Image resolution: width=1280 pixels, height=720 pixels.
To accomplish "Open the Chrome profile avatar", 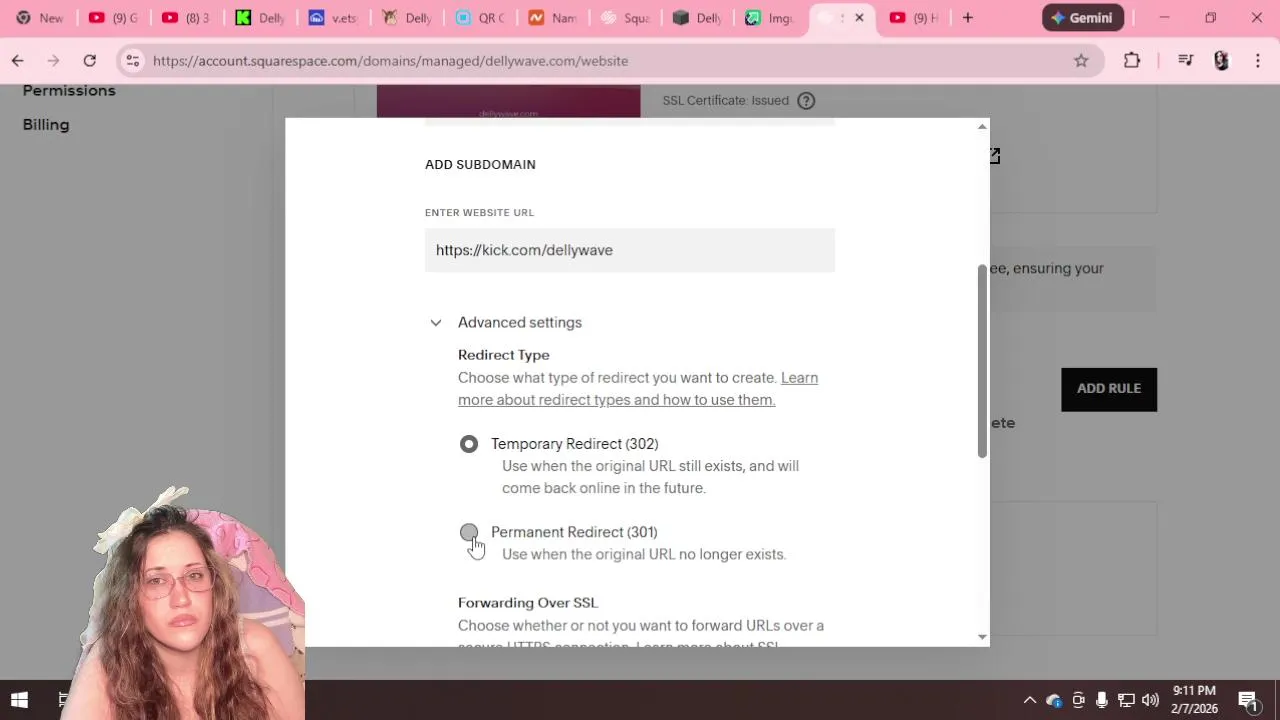I will tap(1221, 61).
